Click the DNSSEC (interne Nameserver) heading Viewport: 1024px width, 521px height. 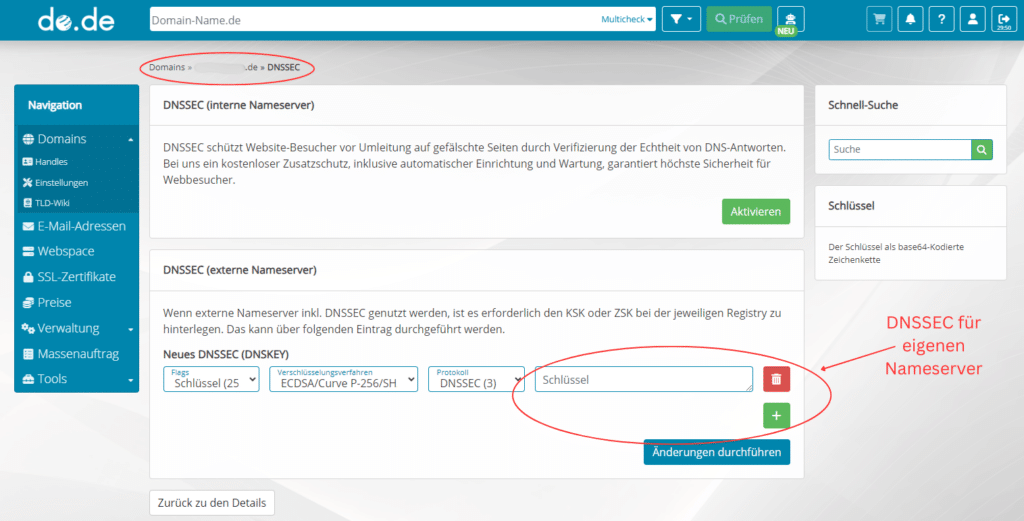pos(238,105)
